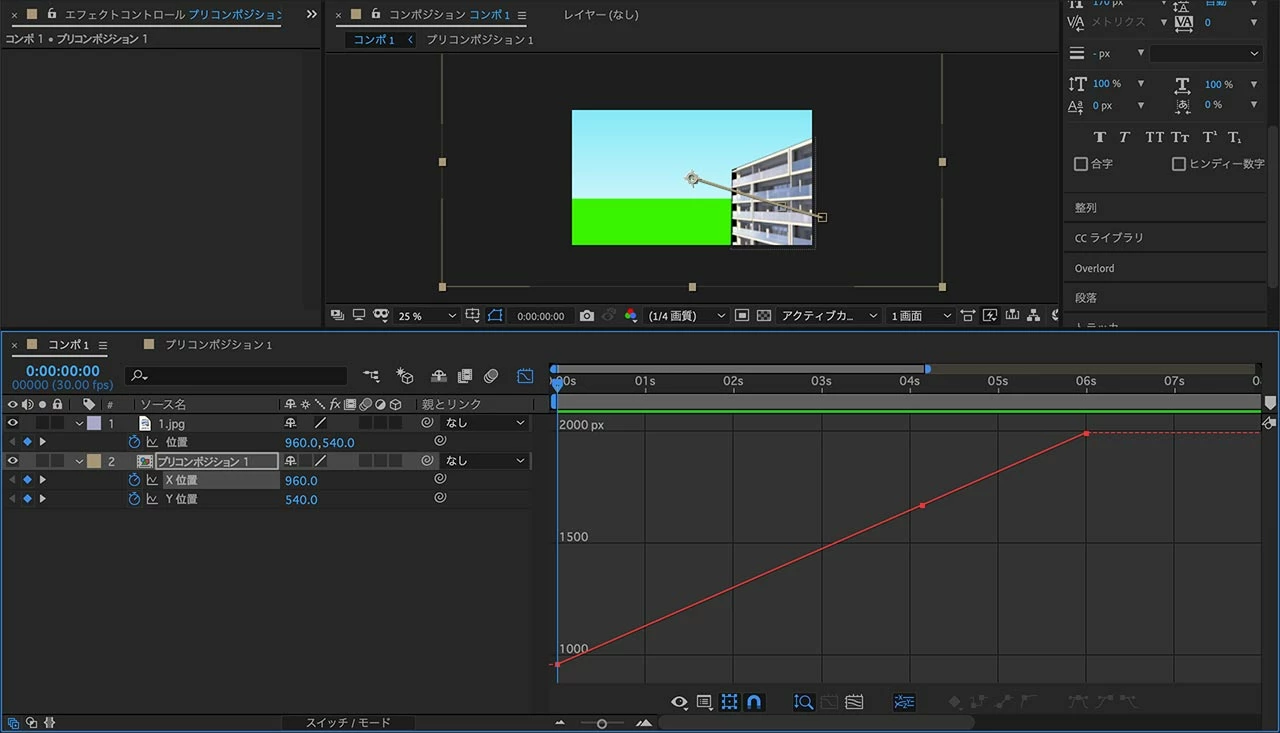1280x733 pixels.
Task: Click the separate dimensions icon
Action: click(x=904, y=702)
